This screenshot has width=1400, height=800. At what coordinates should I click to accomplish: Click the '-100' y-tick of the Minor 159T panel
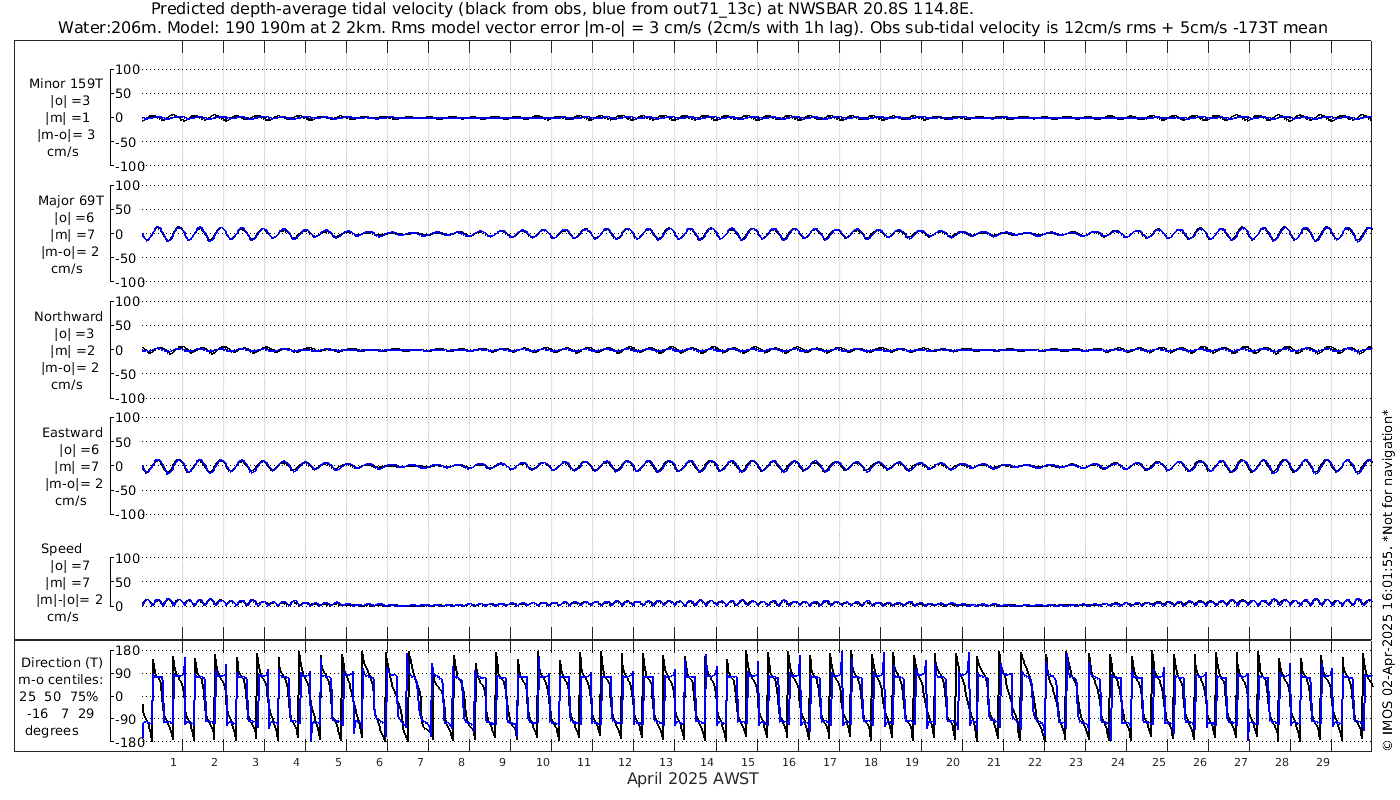point(131,166)
